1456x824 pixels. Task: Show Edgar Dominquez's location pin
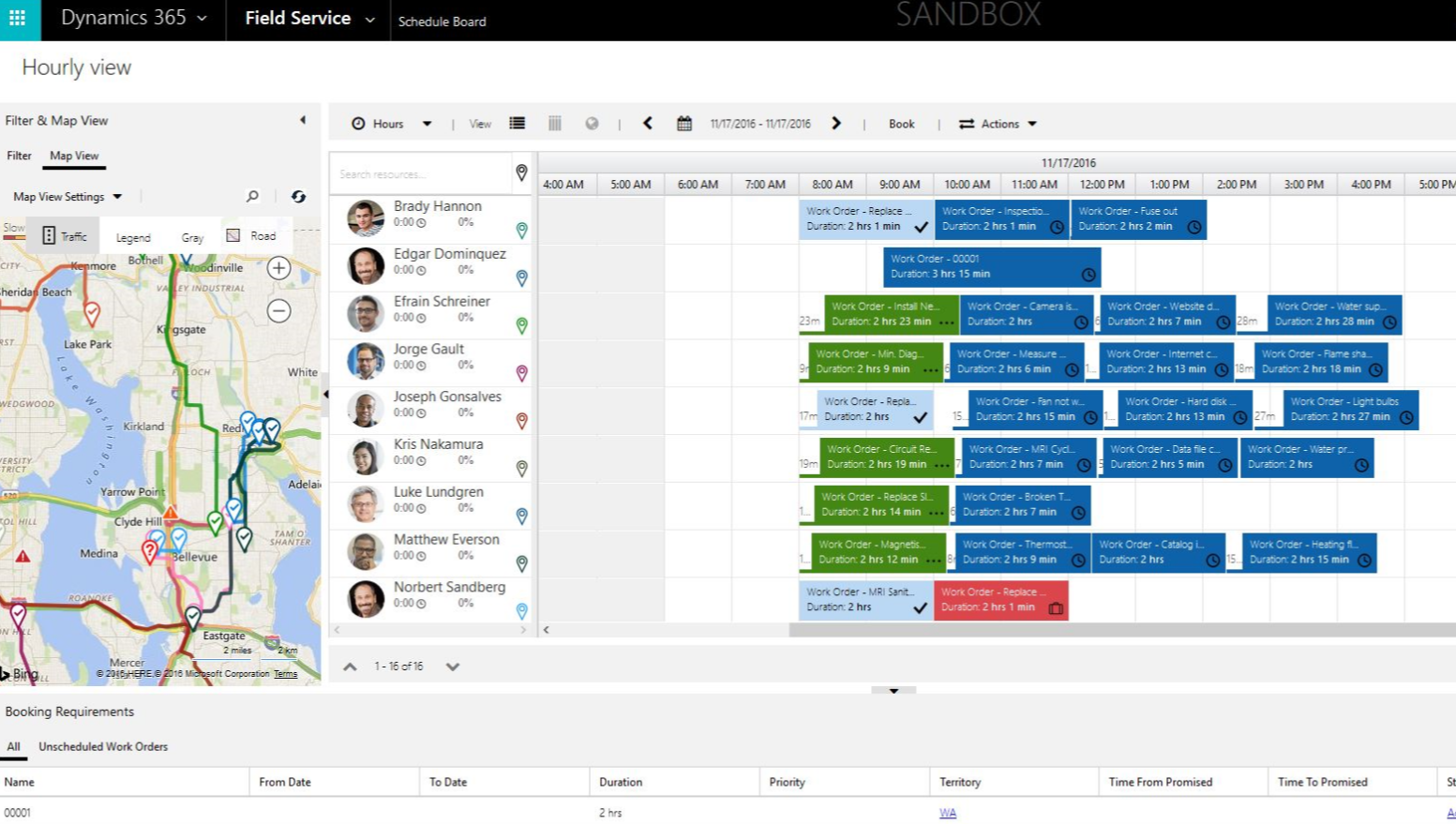pyautogui.click(x=521, y=277)
